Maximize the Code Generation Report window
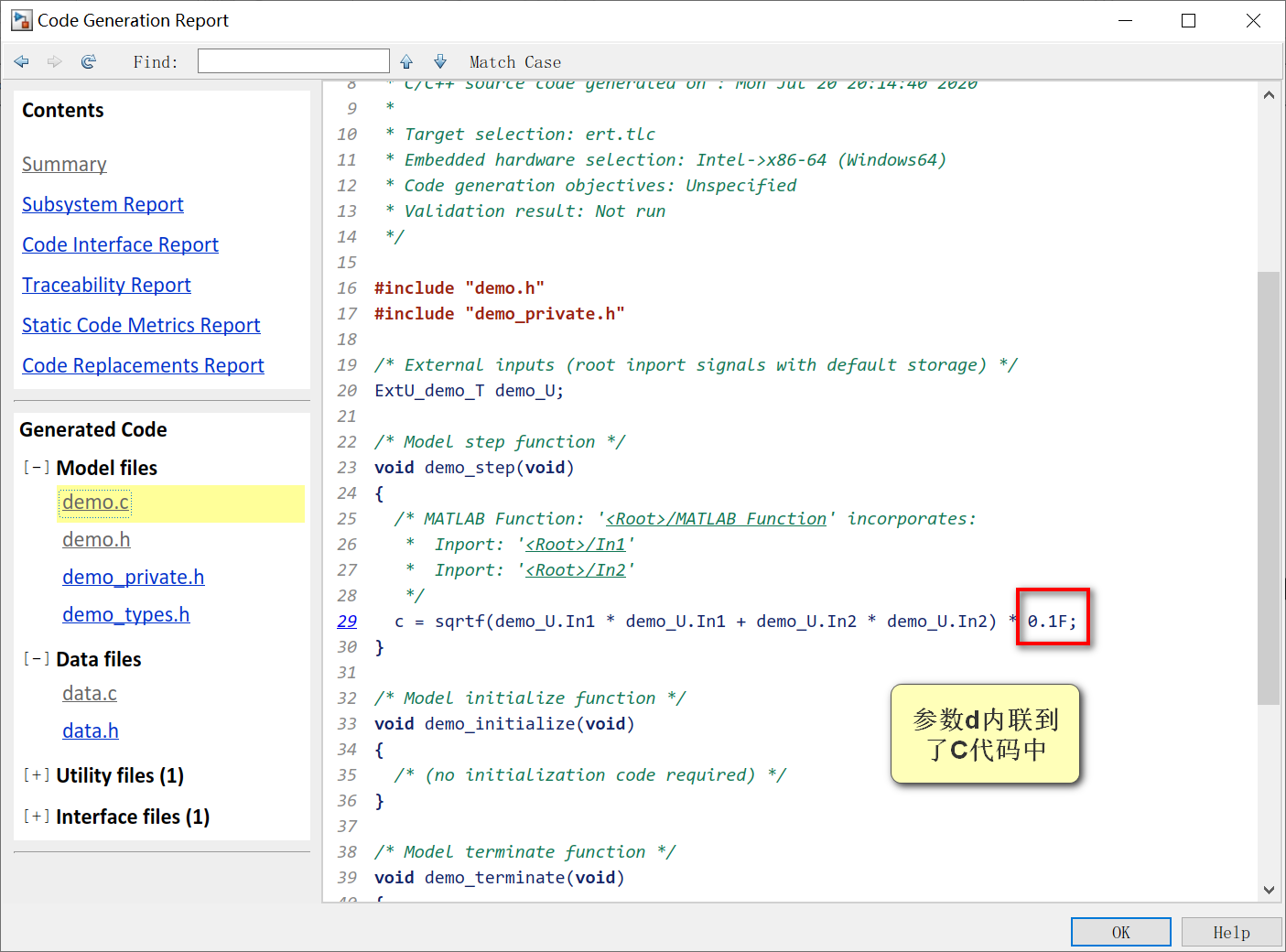This screenshot has height=952, width=1286. pos(1189,20)
